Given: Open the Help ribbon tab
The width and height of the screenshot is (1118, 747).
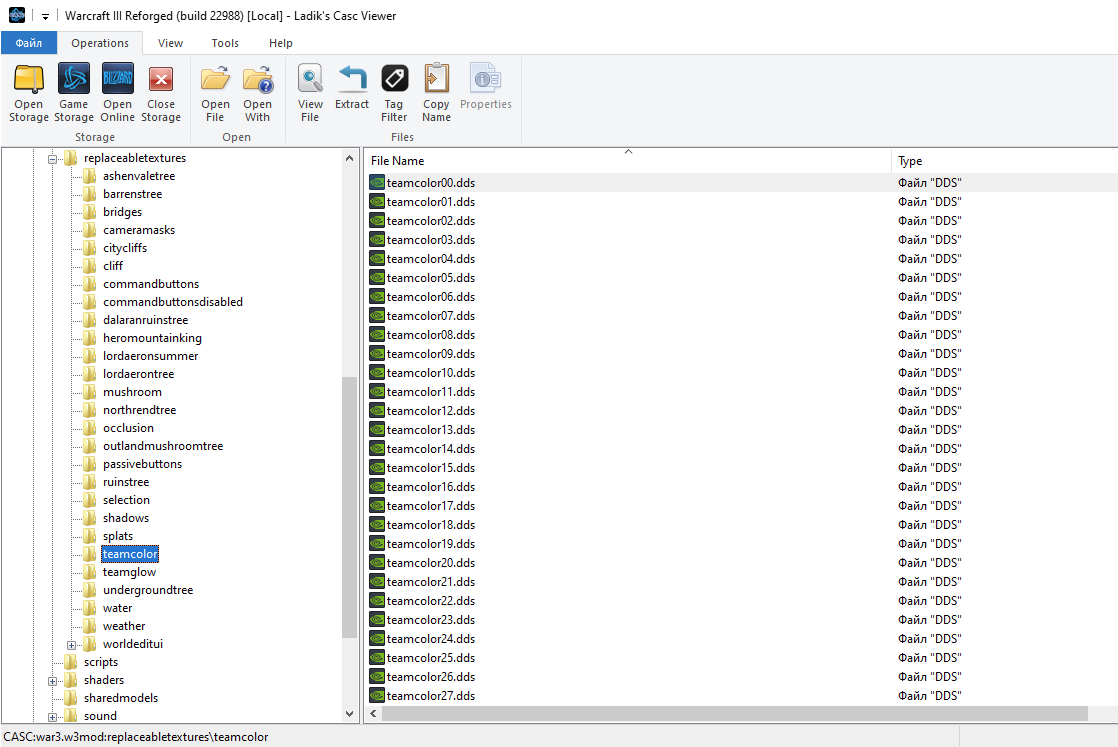Looking at the screenshot, I should (x=281, y=43).
